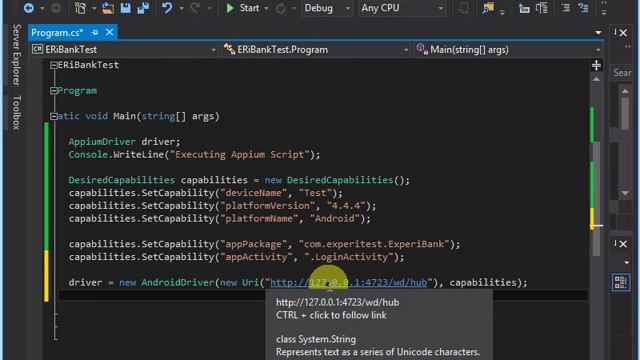640x360 pixels.
Task: Open the lower side panel dropdown arrow
Action: [x=627, y=262]
